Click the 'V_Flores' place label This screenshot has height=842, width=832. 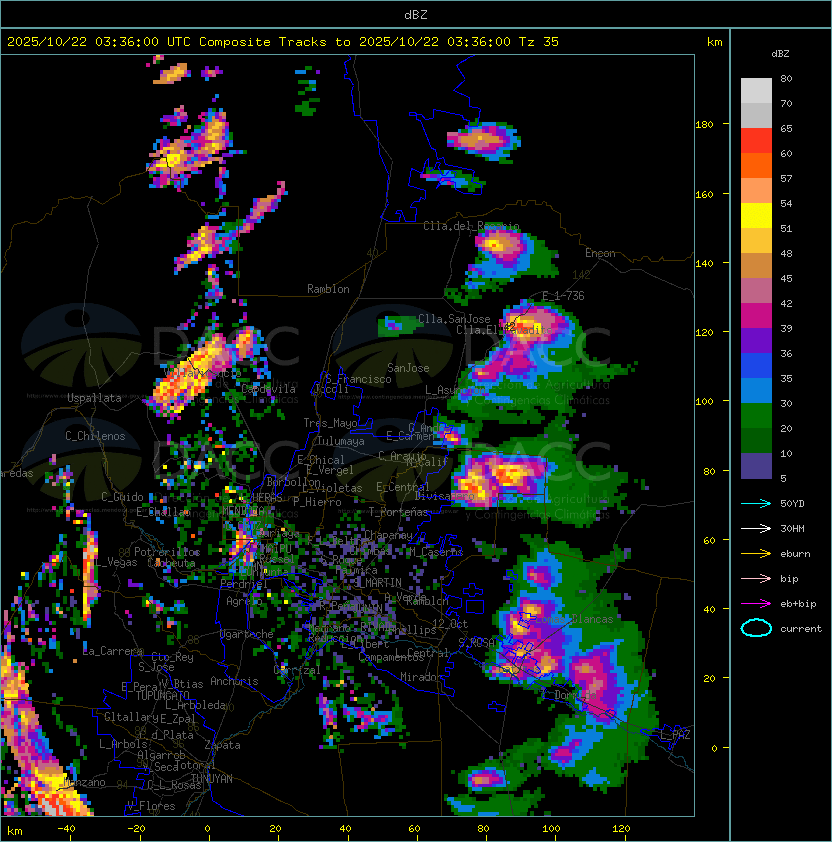[151, 806]
